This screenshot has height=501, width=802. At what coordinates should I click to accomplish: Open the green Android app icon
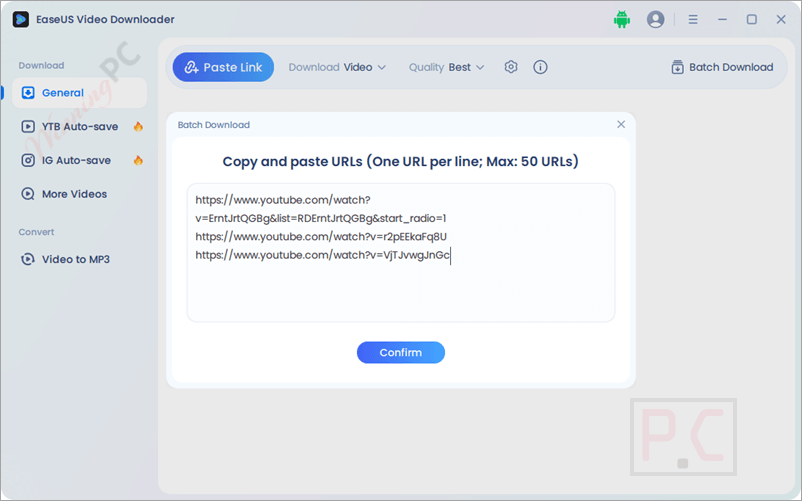pos(621,19)
